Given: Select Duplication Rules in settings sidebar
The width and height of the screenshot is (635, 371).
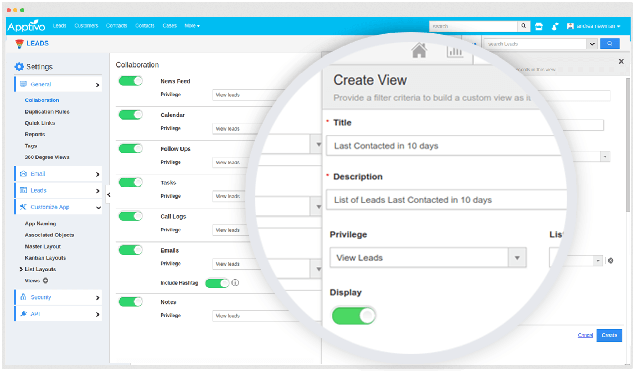Looking at the screenshot, I should (x=47, y=111).
